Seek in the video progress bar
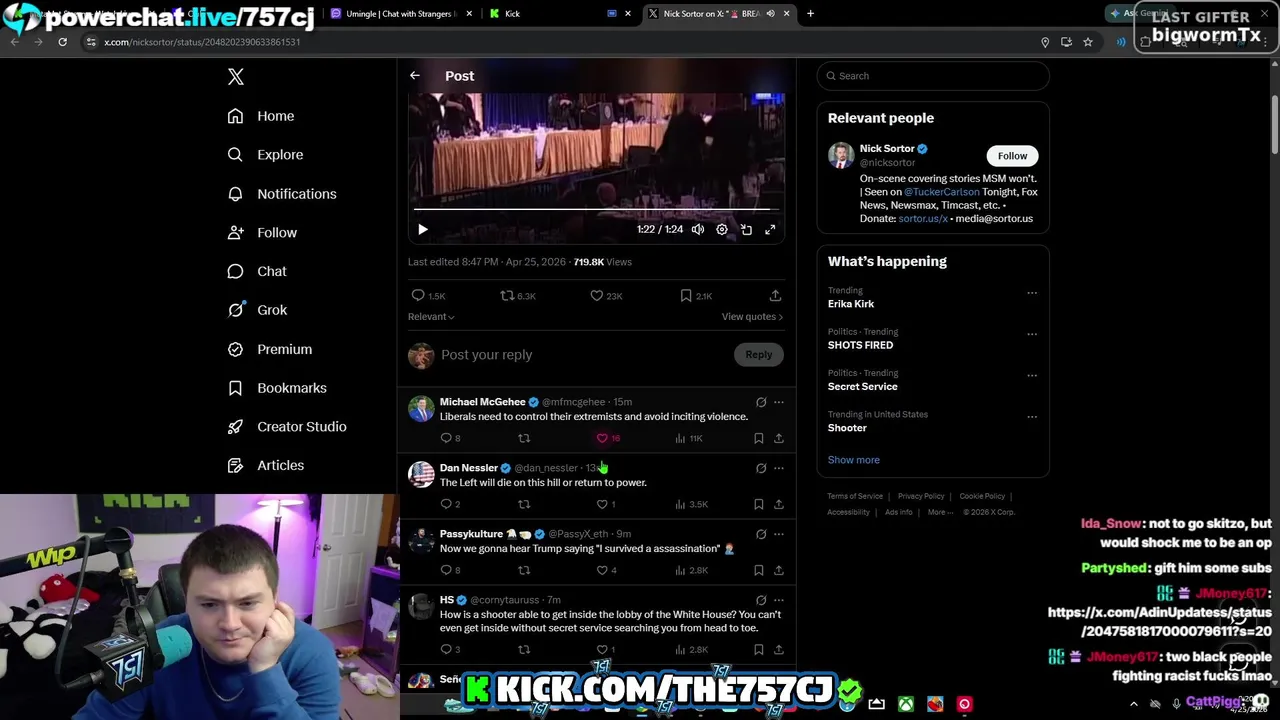Image resolution: width=1280 pixels, height=720 pixels. [x=596, y=209]
